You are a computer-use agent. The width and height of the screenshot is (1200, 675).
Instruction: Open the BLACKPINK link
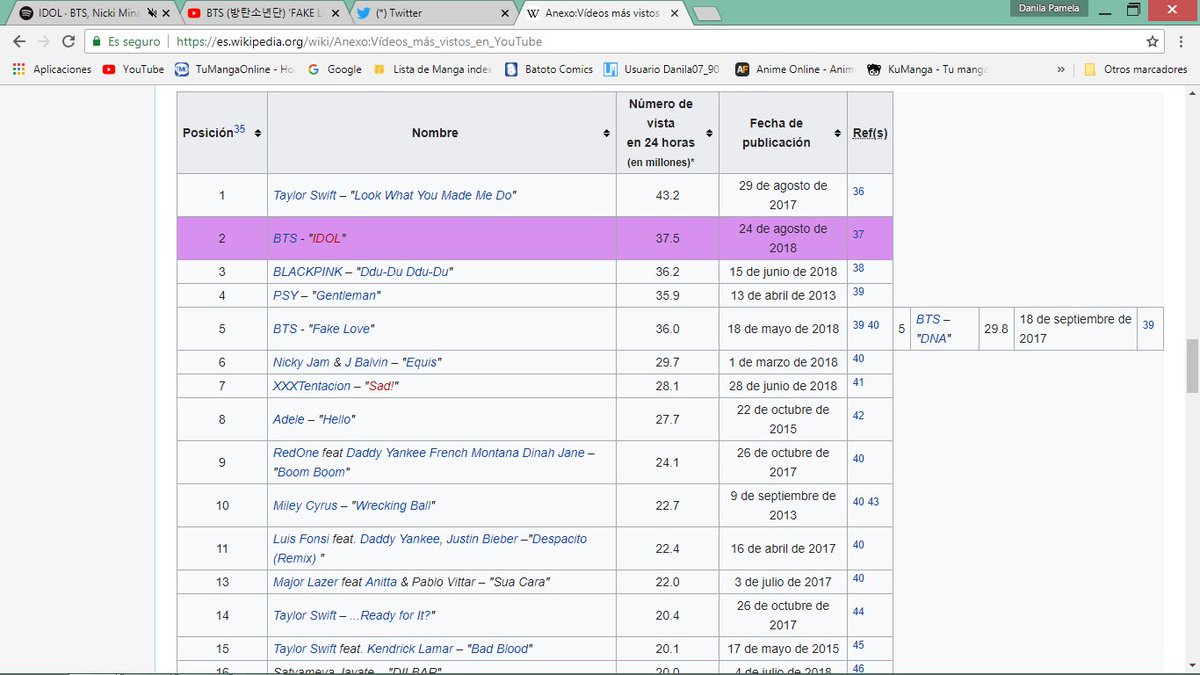[308, 271]
